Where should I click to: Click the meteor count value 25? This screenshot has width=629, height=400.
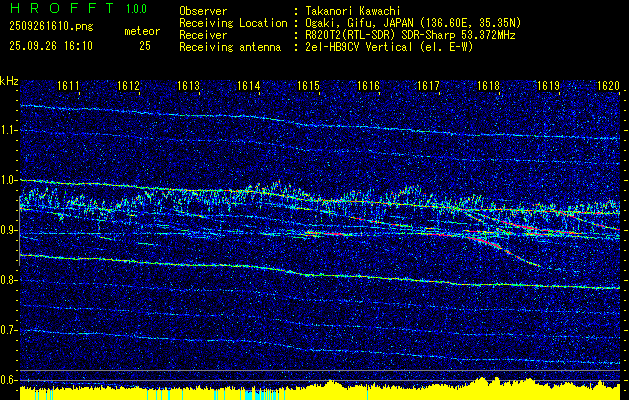[x=145, y=46]
